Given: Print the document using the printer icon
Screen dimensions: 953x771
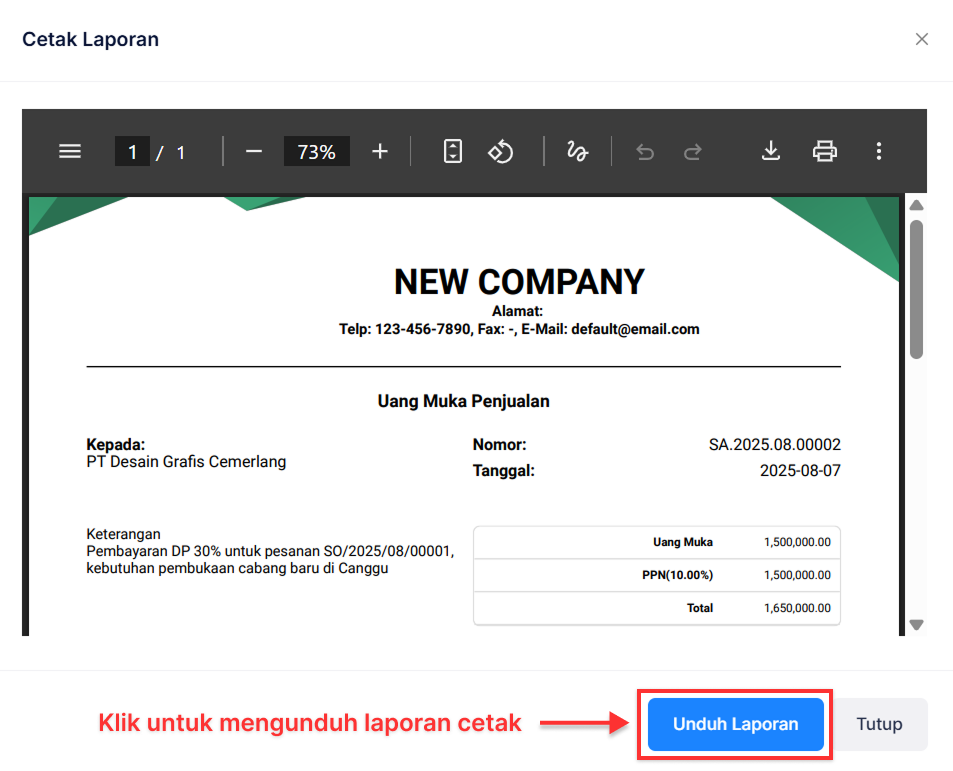Looking at the screenshot, I should pos(824,151).
